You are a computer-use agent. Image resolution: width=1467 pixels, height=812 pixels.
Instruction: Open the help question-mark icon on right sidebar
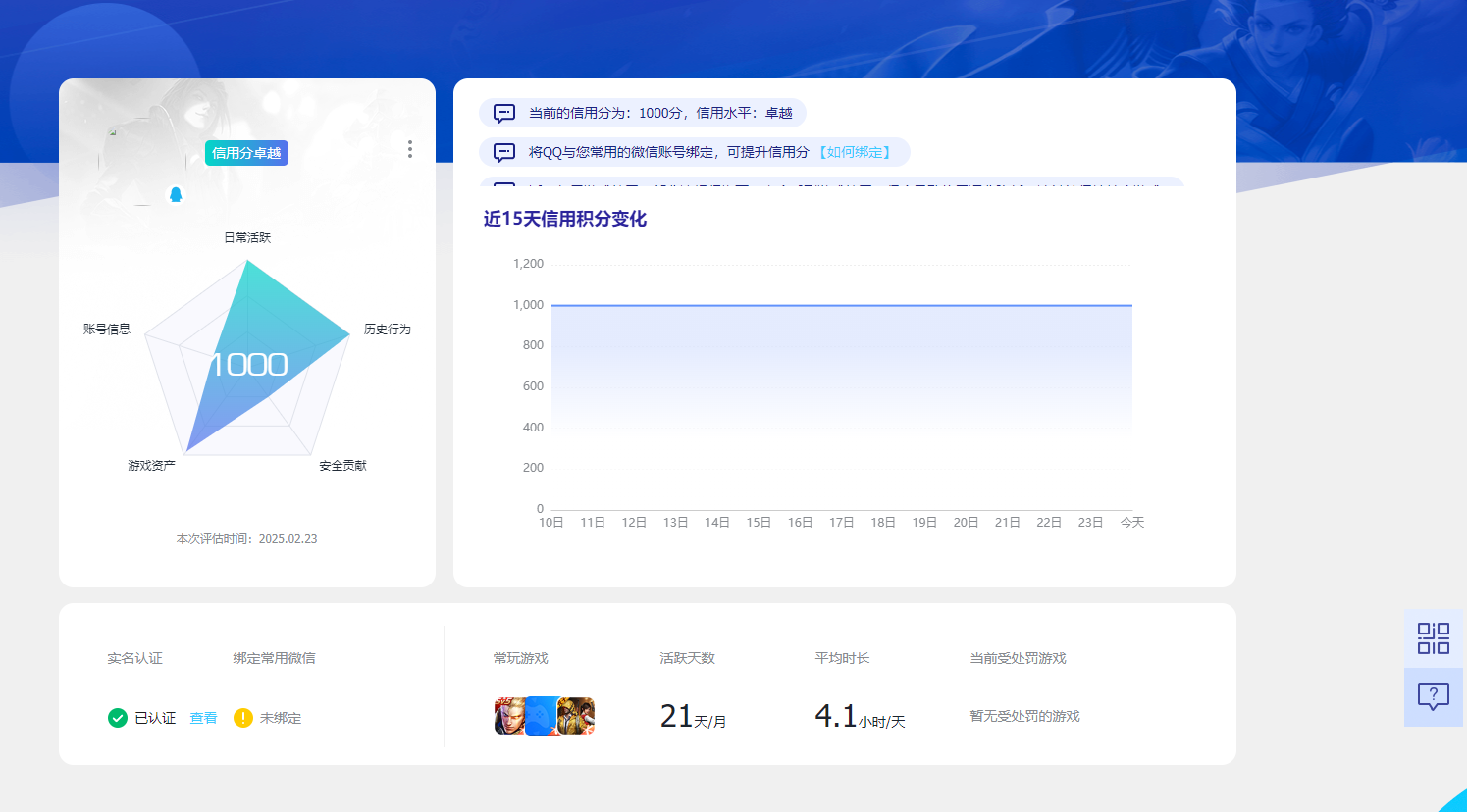click(x=1434, y=697)
